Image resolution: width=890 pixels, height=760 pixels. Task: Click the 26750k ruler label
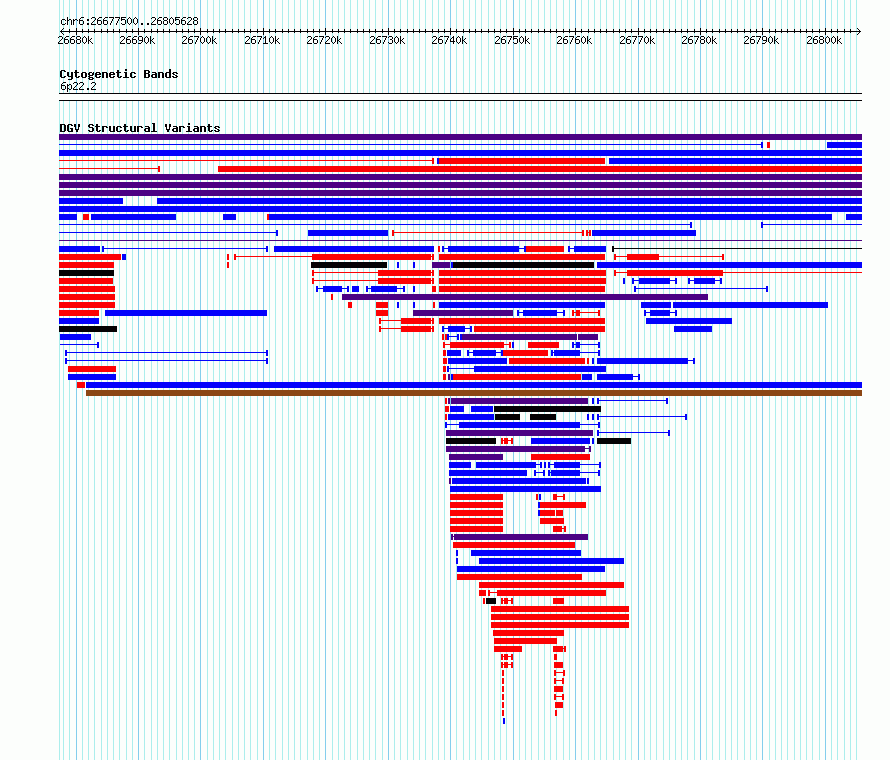512,40
